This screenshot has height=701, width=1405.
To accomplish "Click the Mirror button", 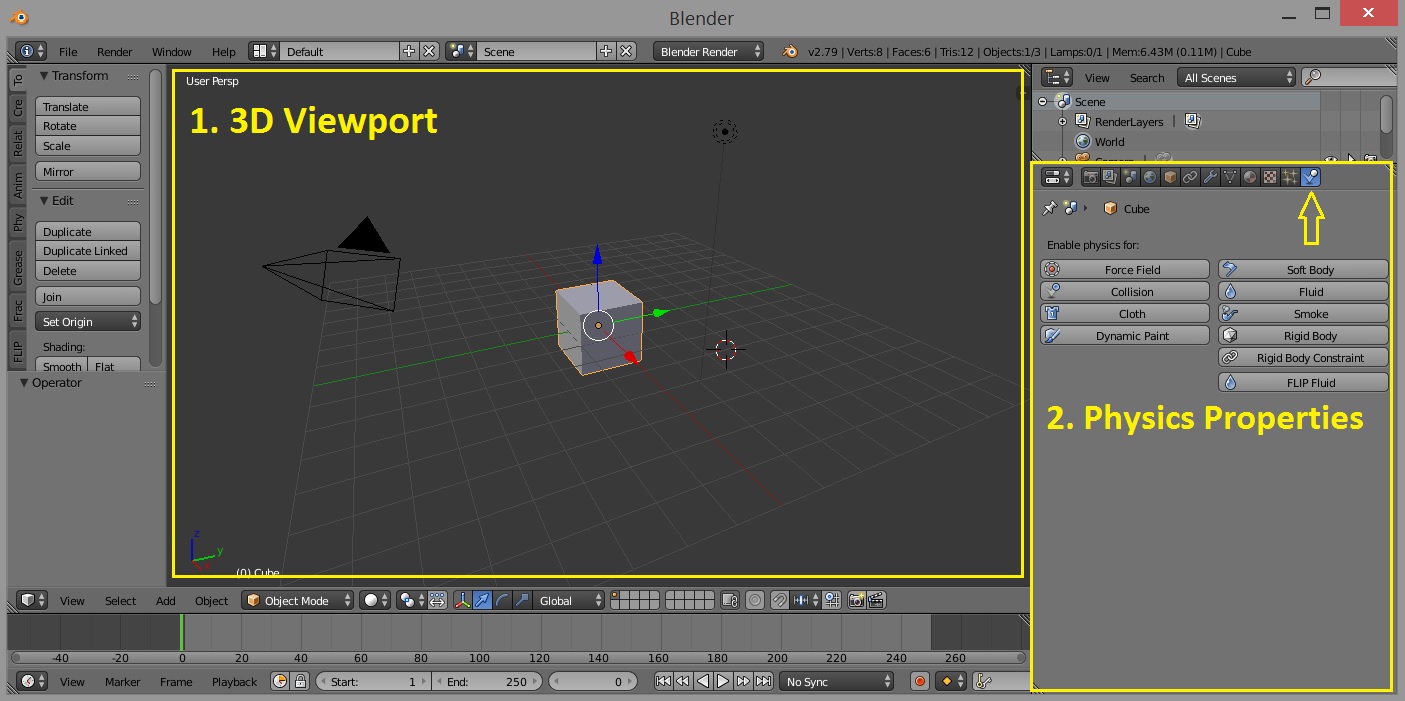I will point(88,171).
